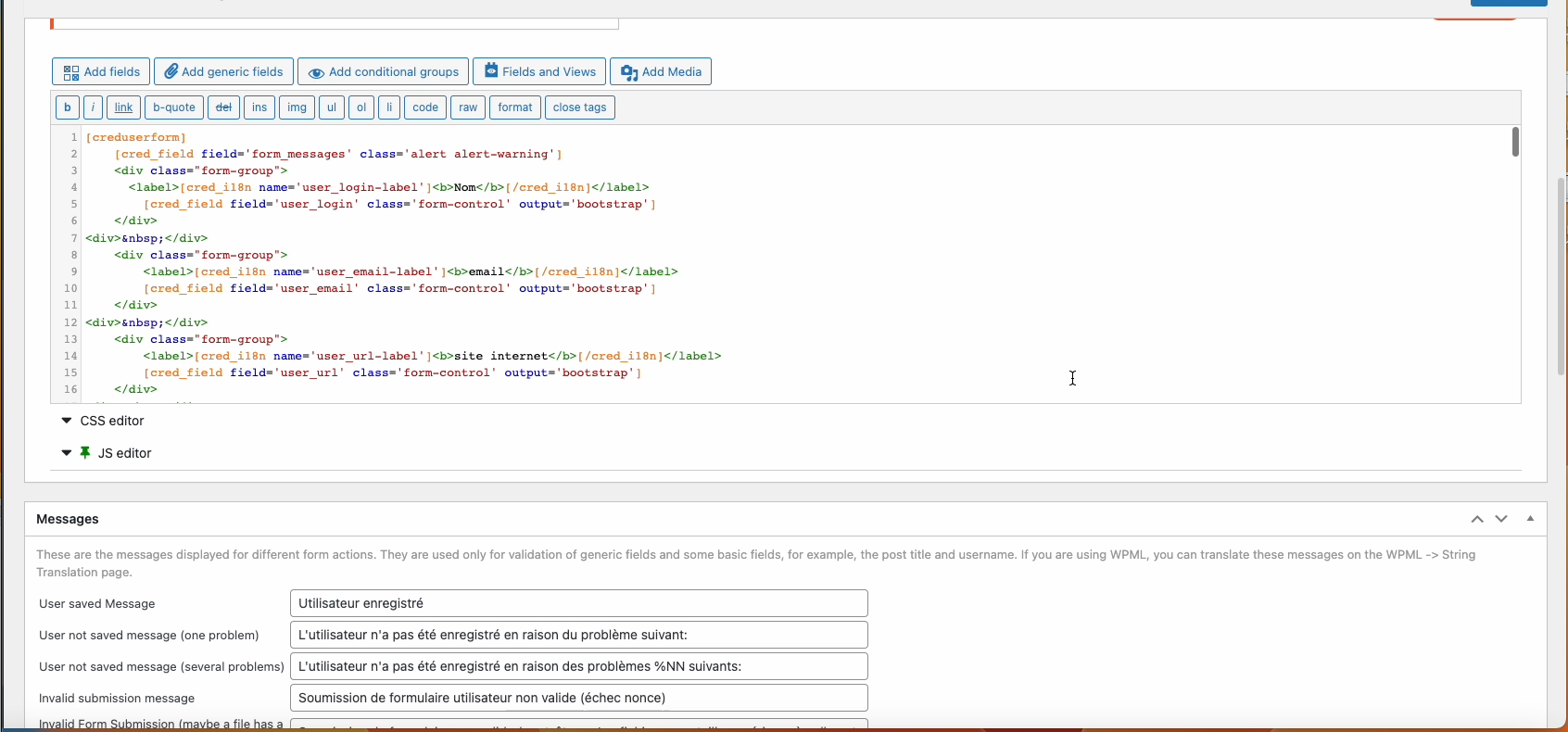
Task: Apply bold with the b quicktag
Action: click(68, 107)
